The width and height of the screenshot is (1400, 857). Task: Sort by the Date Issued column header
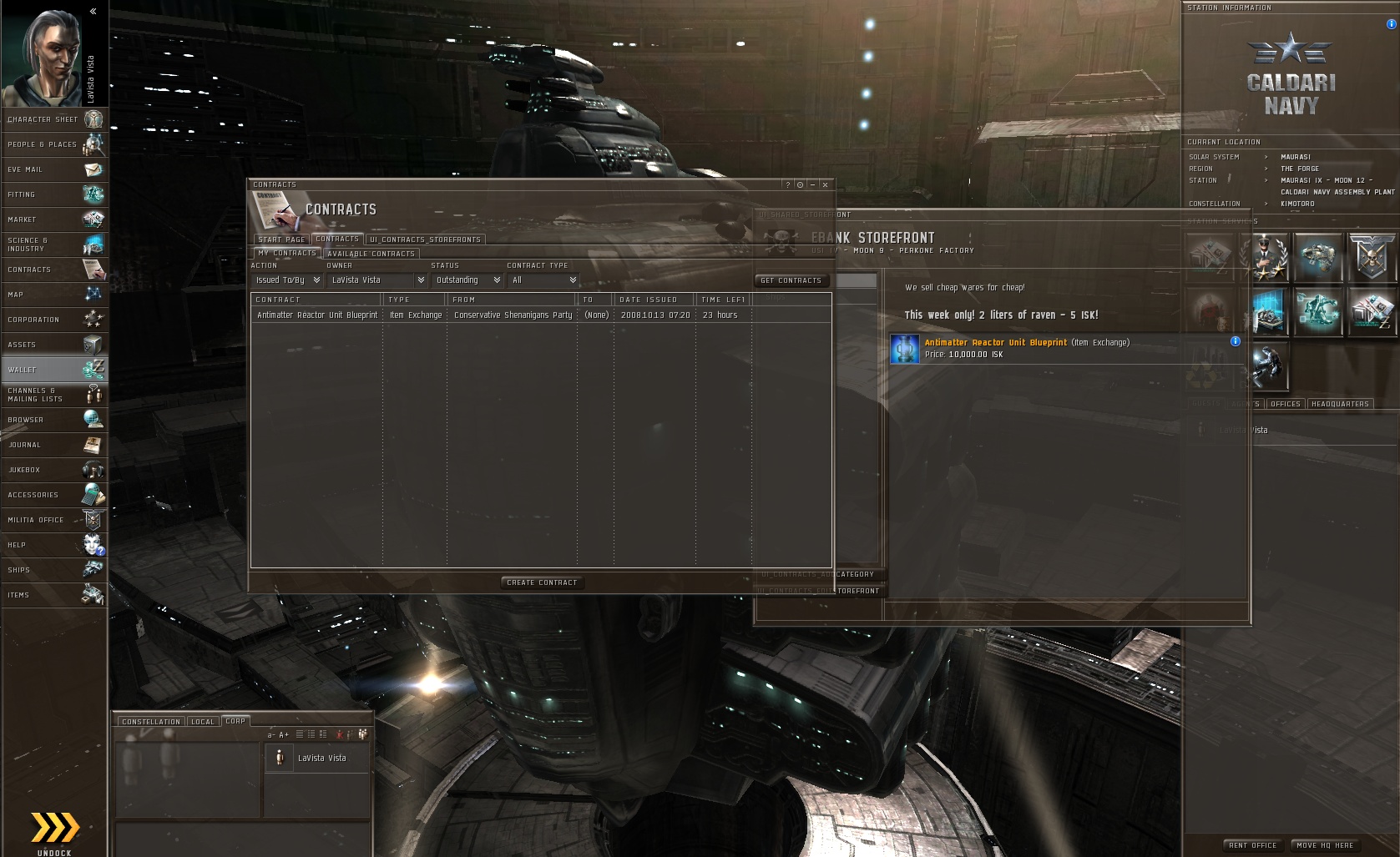coord(655,300)
